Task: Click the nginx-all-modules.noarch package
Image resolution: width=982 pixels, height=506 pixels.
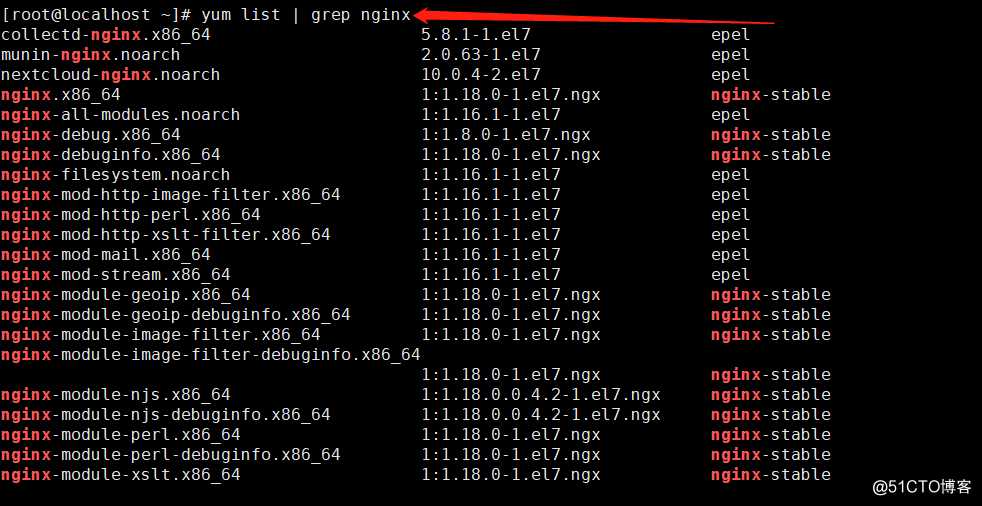Action: tap(121, 115)
